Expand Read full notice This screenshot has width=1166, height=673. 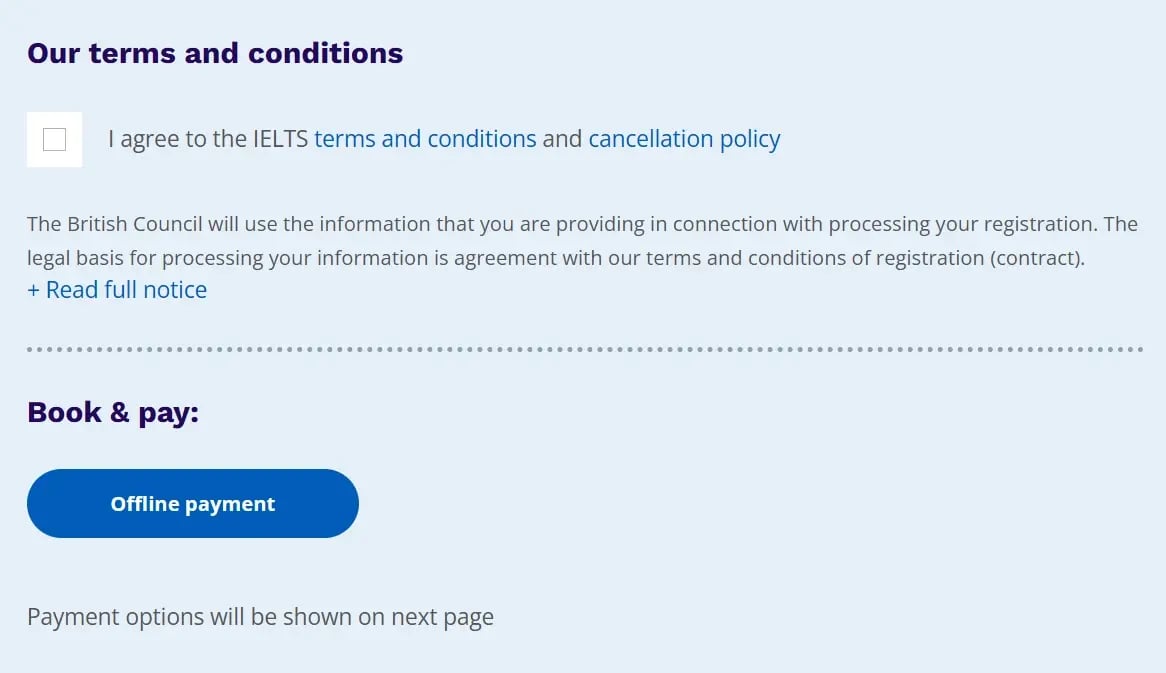tap(117, 289)
